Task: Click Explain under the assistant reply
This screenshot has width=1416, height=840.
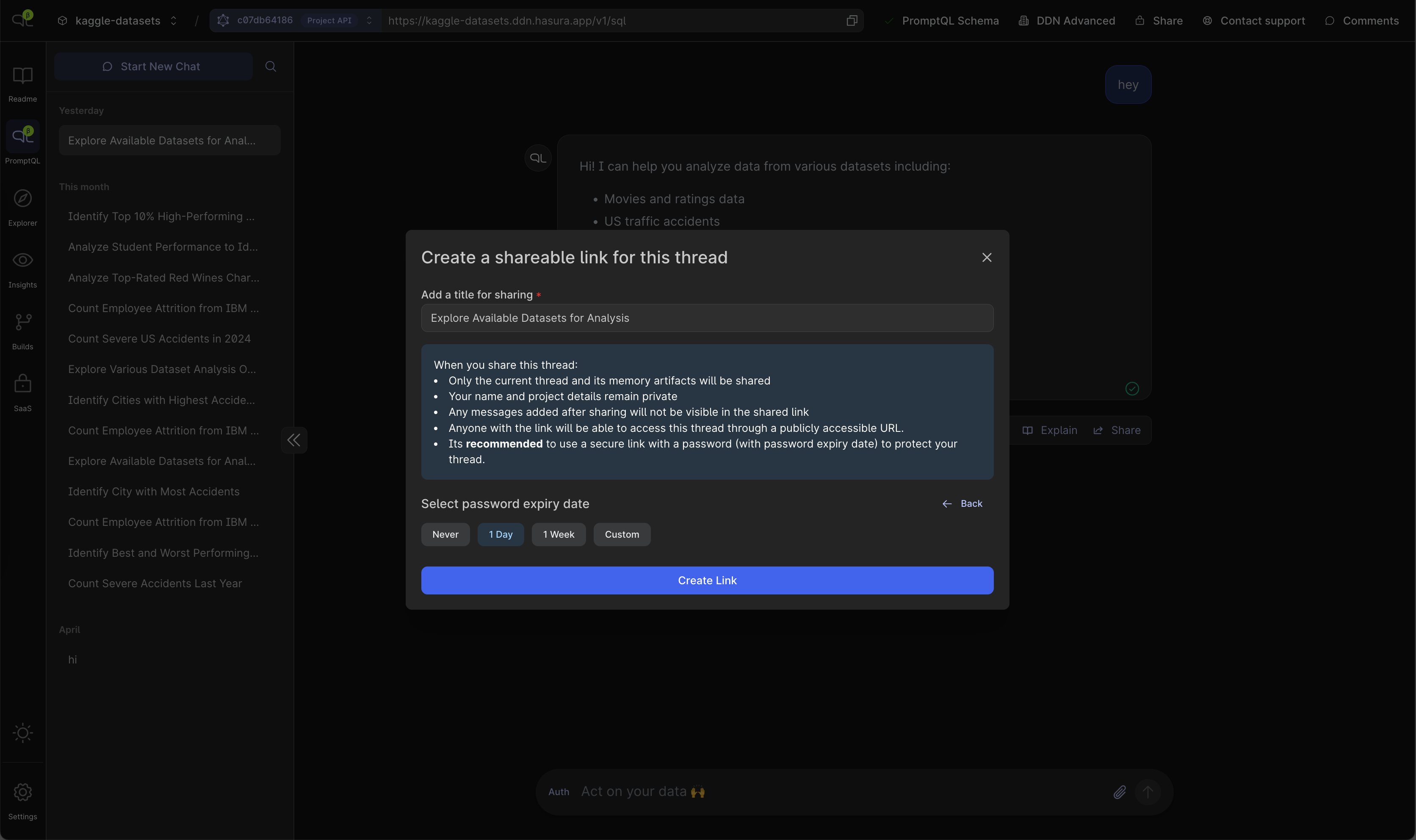Action: [x=1050, y=430]
